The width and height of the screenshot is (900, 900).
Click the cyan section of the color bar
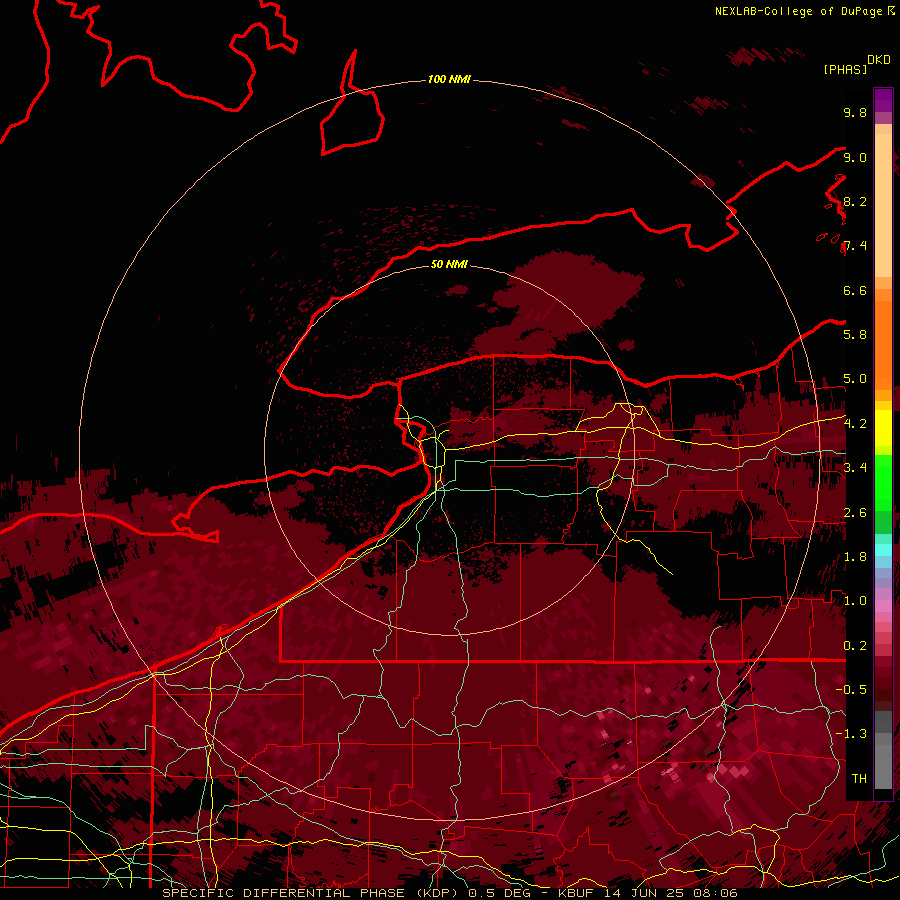point(883,550)
